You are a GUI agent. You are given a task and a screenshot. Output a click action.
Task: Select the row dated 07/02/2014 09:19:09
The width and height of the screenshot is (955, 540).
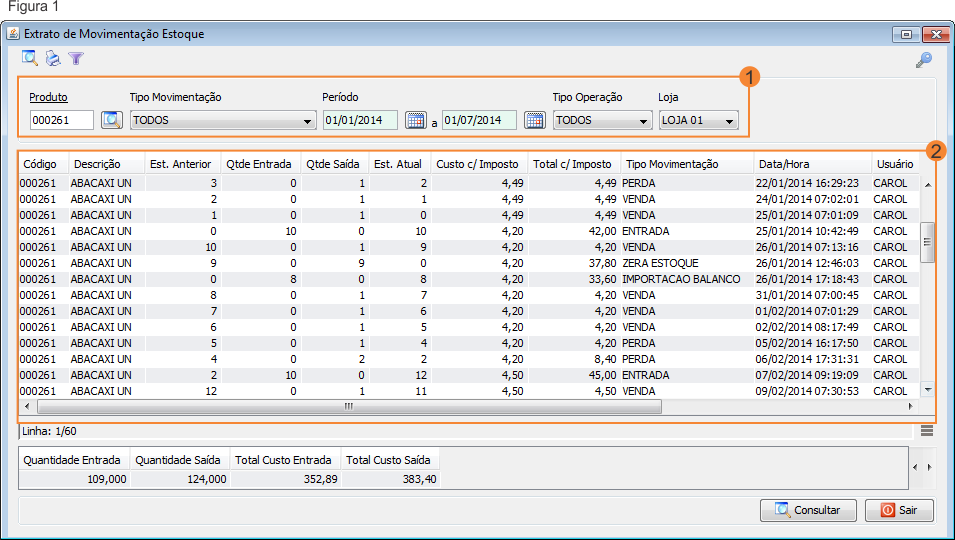(x=469, y=375)
